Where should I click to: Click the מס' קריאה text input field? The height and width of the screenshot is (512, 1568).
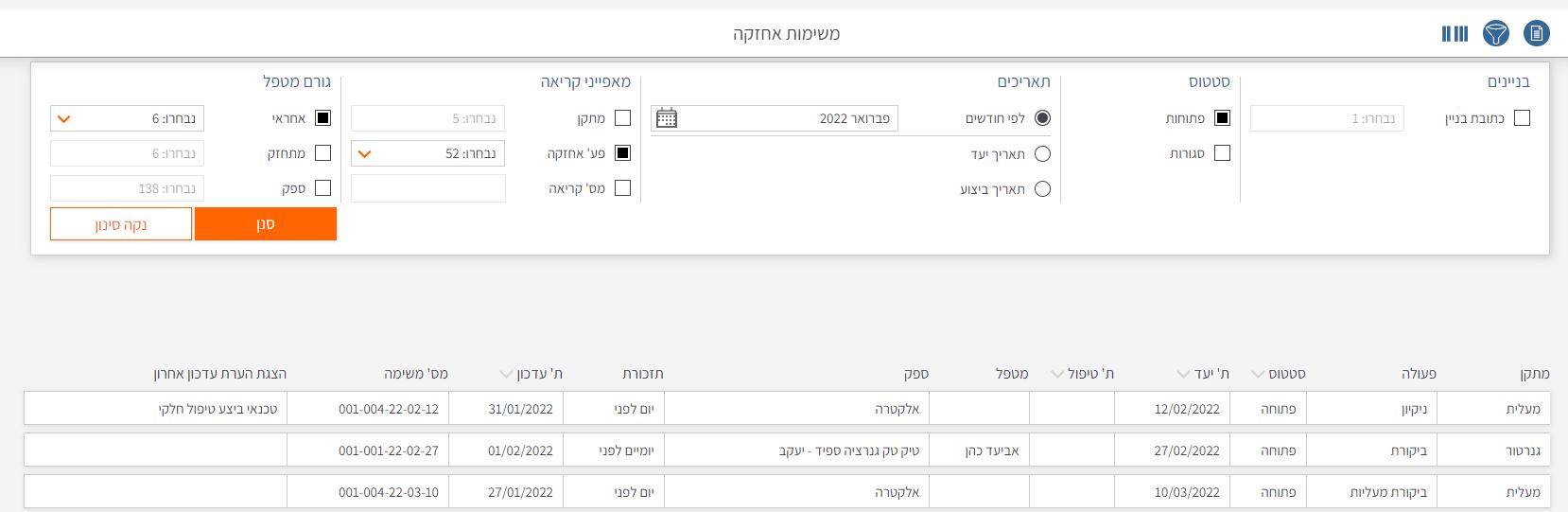pyautogui.click(x=427, y=188)
